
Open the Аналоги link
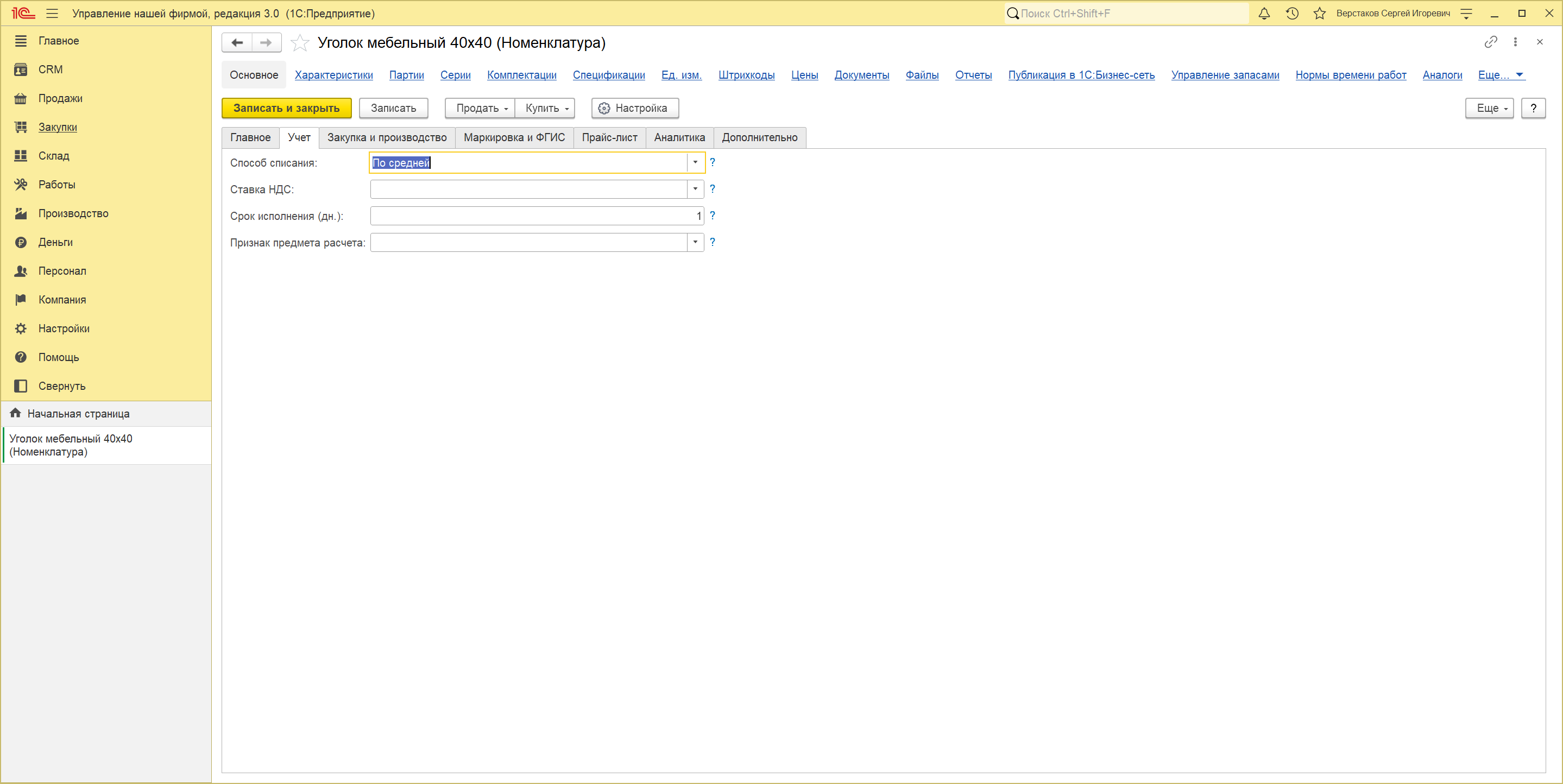[1442, 75]
